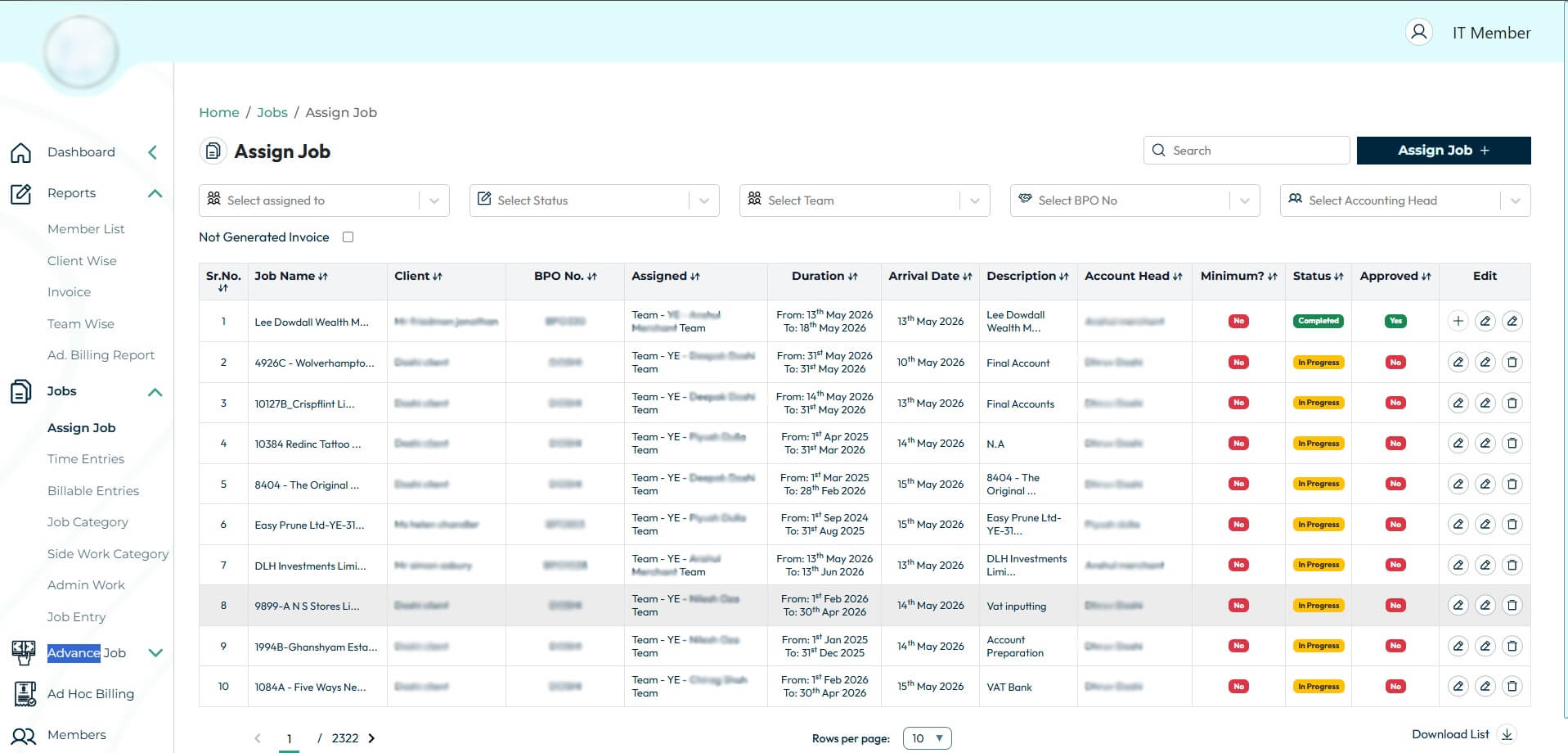Delete the 4926C - Wolverhampto job
Viewport: 1568px width, 753px height.
point(1512,362)
